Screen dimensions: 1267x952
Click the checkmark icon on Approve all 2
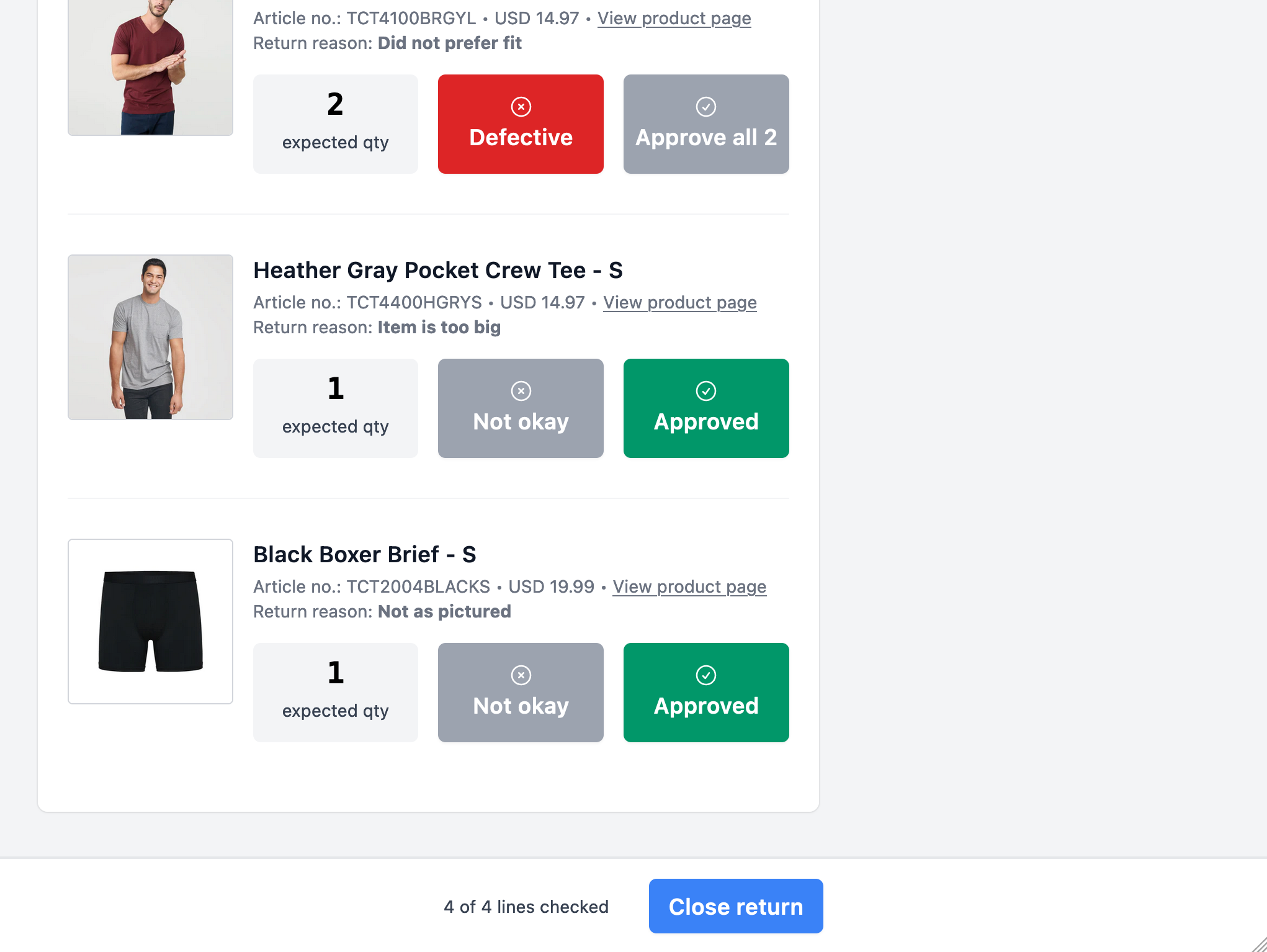tap(705, 107)
